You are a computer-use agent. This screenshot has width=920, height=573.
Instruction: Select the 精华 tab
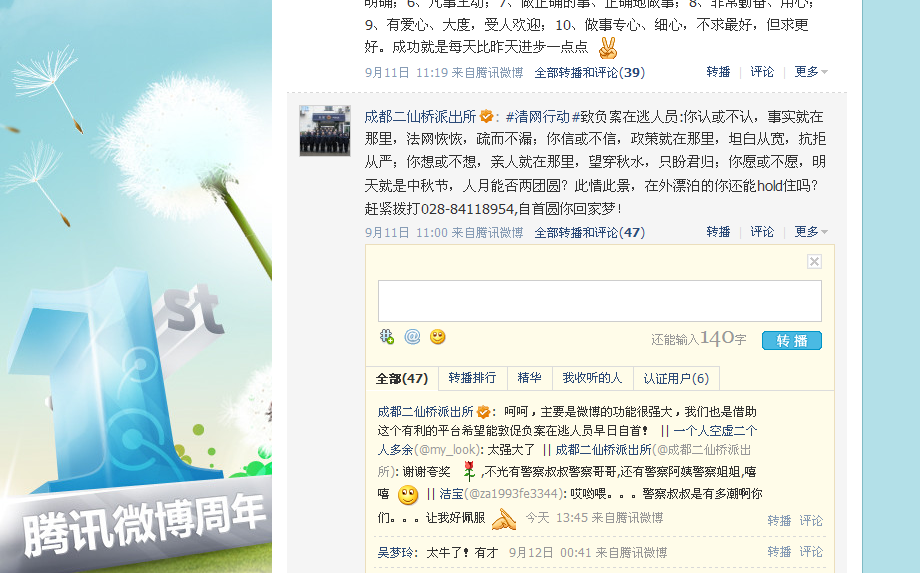(529, 378)
